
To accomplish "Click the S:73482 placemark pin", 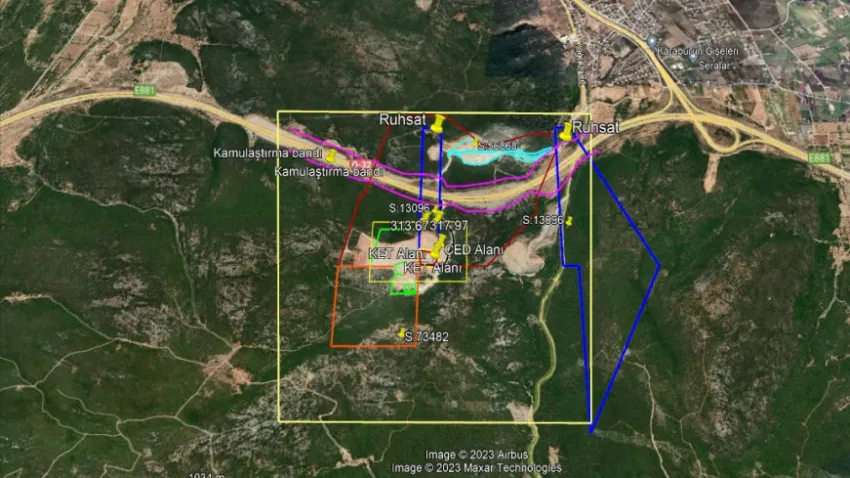I will [402, 333].
